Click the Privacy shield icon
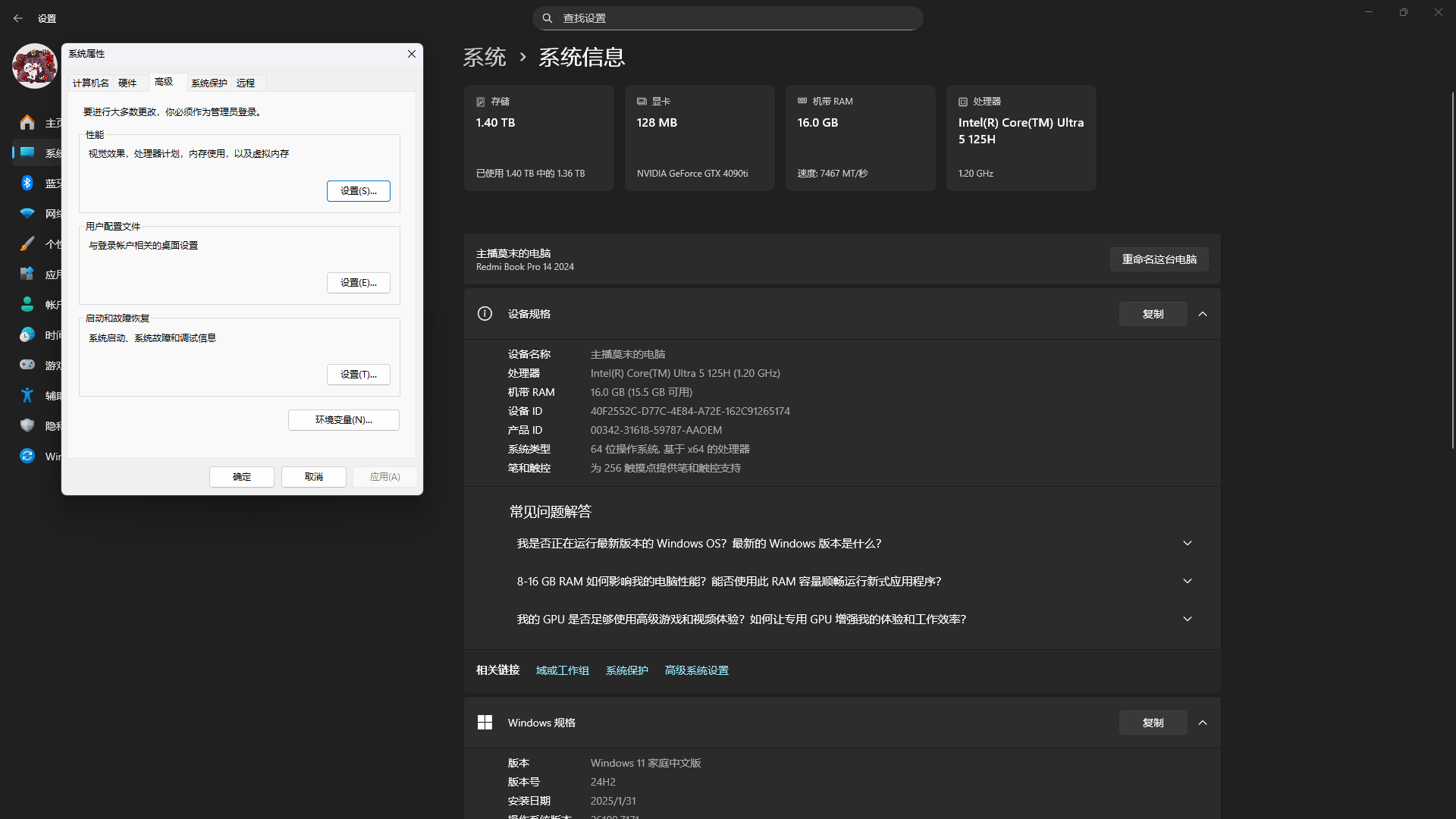 click(x=27, y=425)
